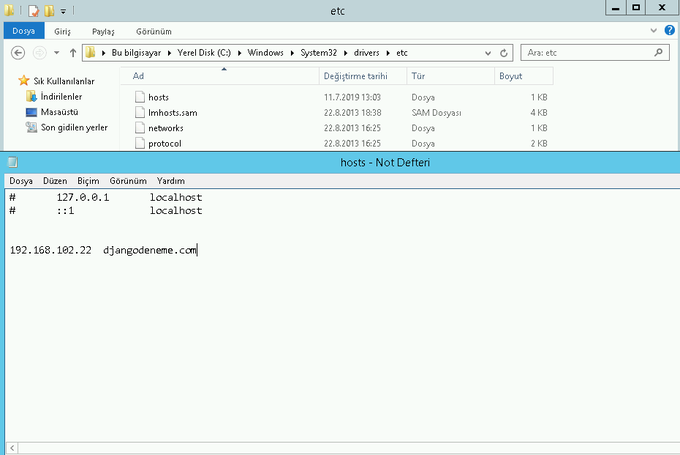Click Yerel Disk (C:) in address path
680x455 pixels.
[x=204, y=52]
